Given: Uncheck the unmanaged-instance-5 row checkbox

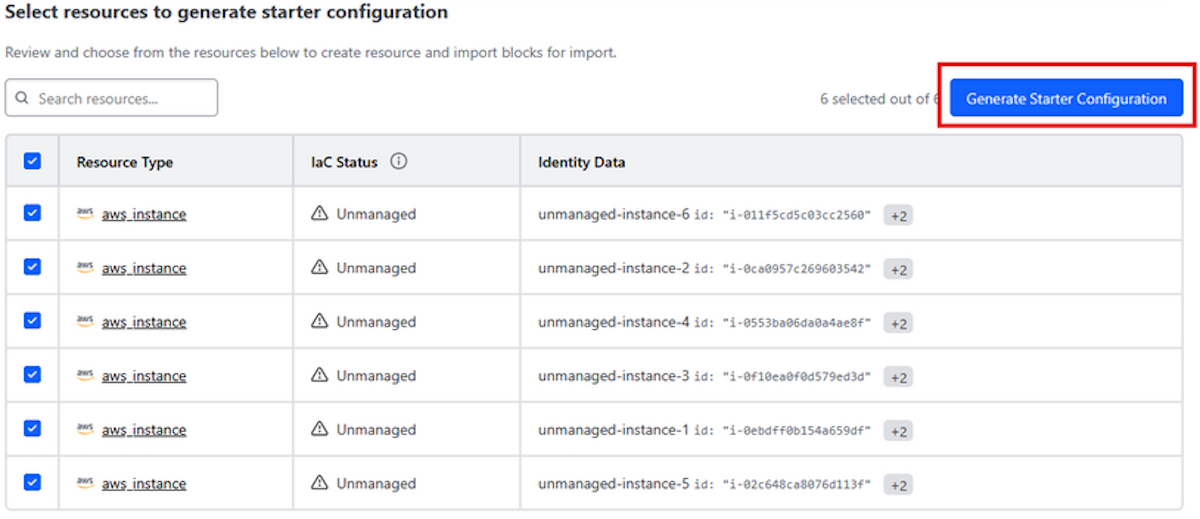Looking at the screenshot, I should coord(32,483).
